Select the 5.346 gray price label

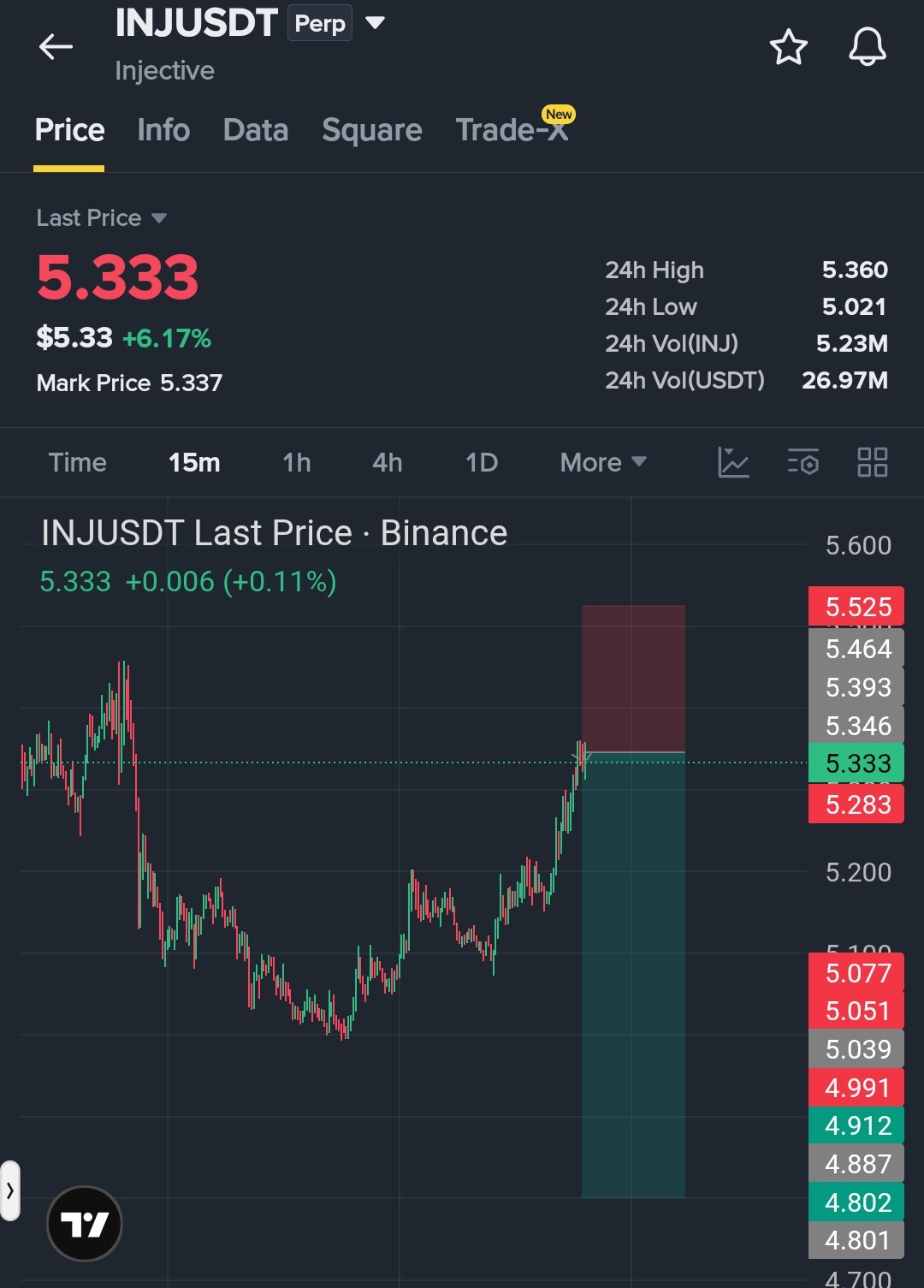click(856, 726)
